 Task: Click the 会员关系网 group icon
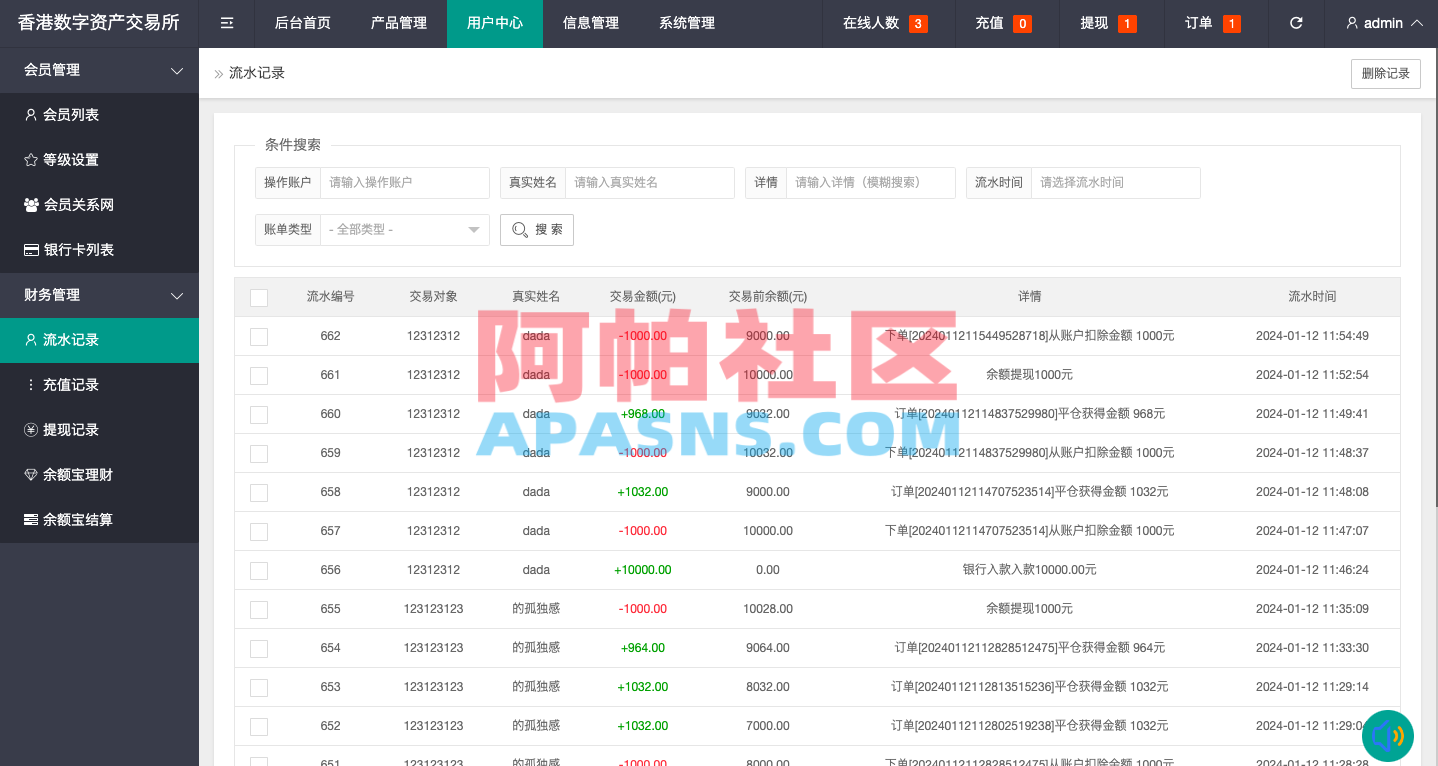pyautogui.click(x=33, y=204)
